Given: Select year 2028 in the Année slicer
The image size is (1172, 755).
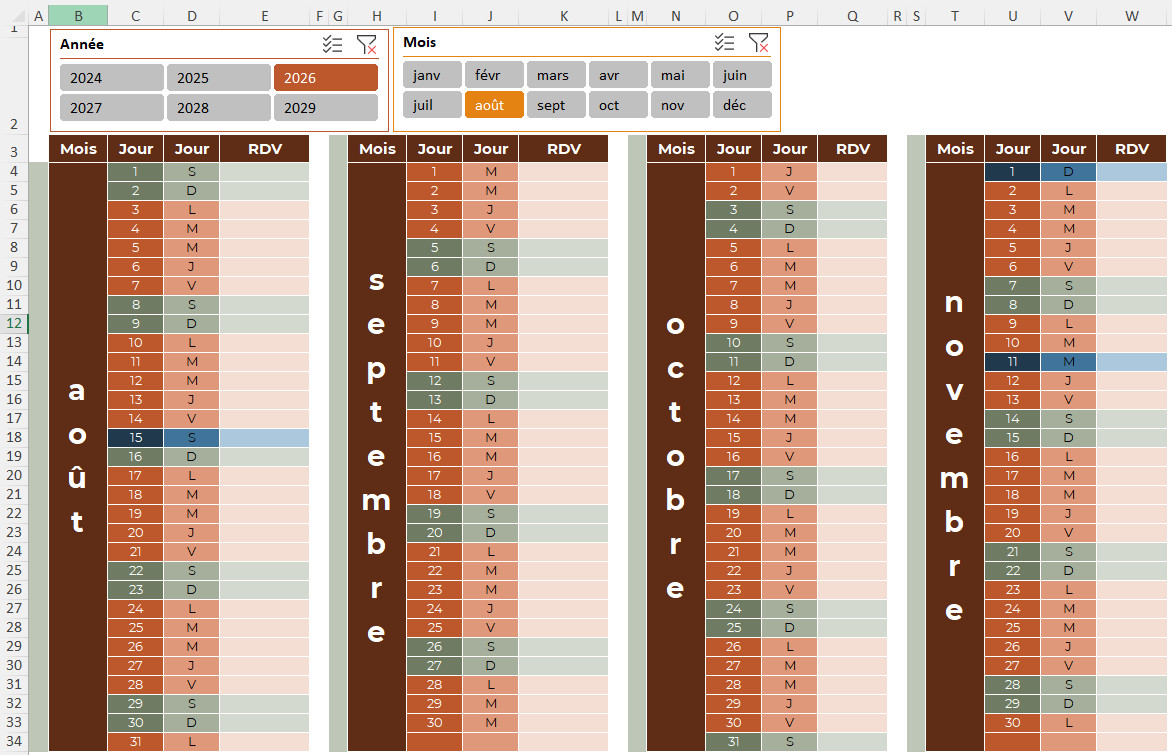Looking at the screenshot, I should (x=219, y=108).
